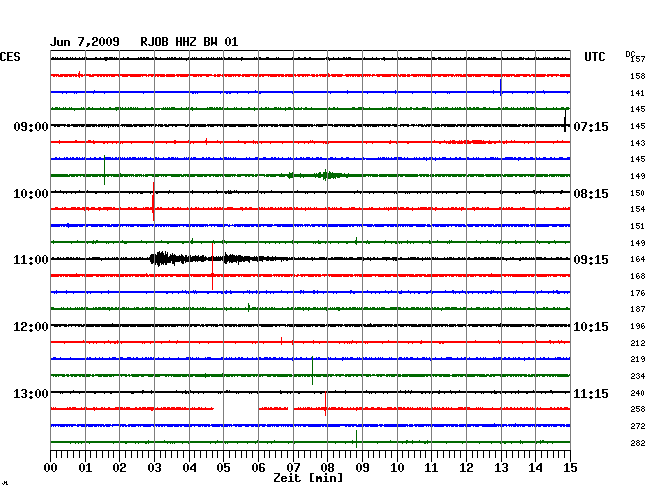650x494 pixels.
Task: Click the "05" minute tick label
Action: [223, 468]
